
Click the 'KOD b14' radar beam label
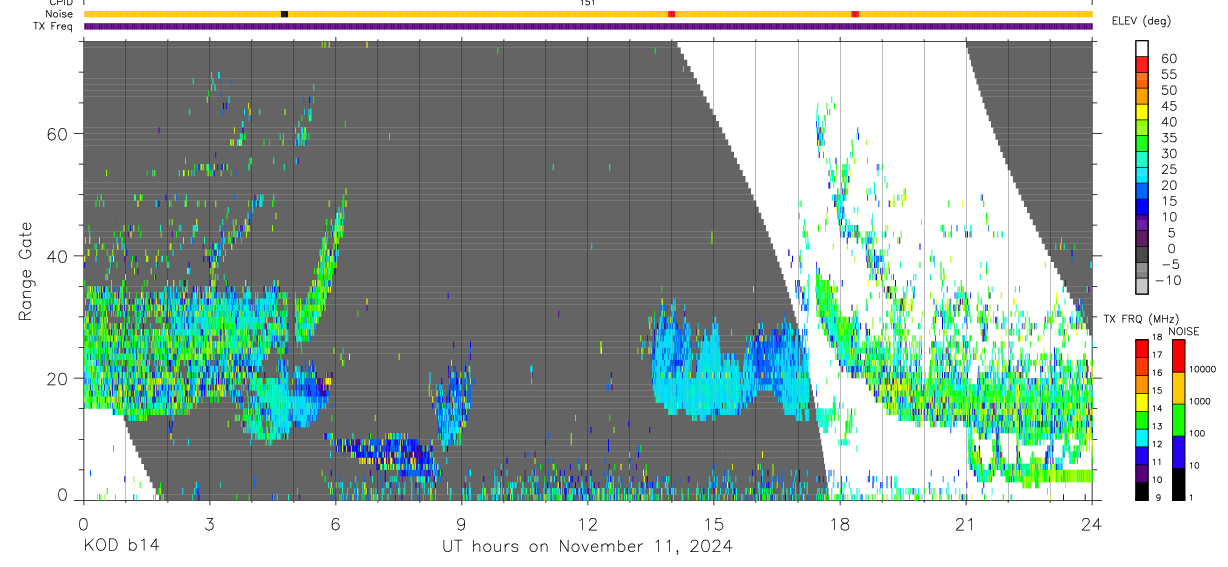(121, 546)
